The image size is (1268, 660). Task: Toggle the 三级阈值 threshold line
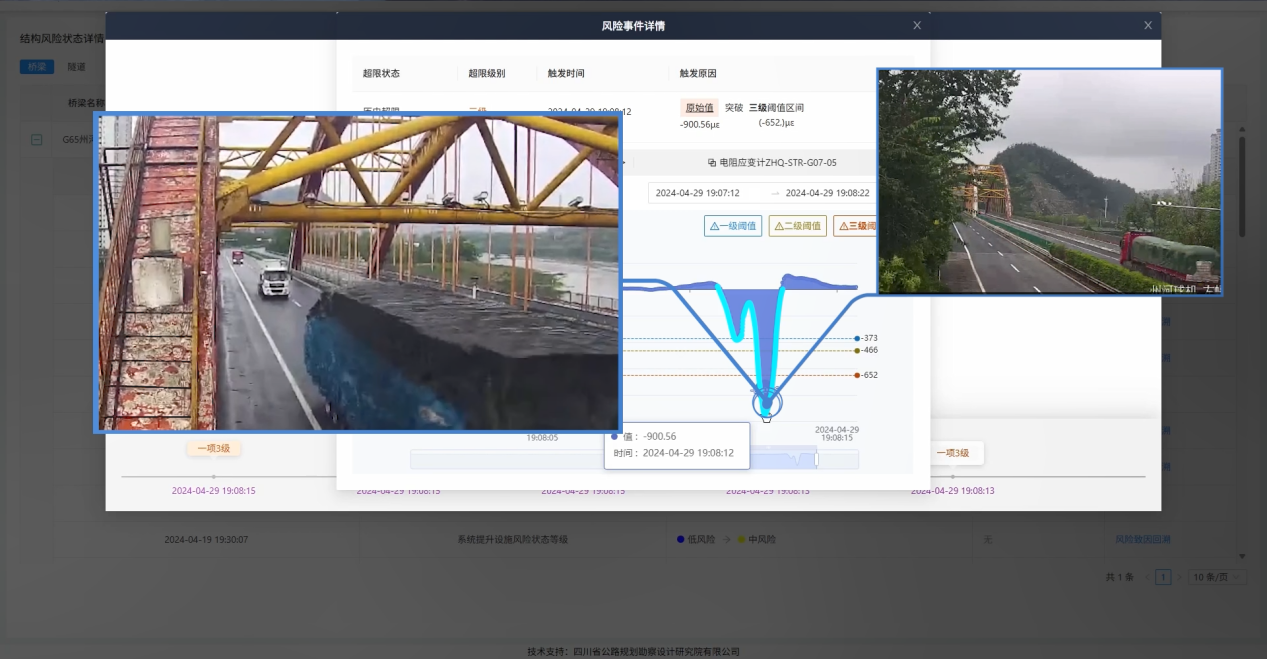click(x=856, y=226)
